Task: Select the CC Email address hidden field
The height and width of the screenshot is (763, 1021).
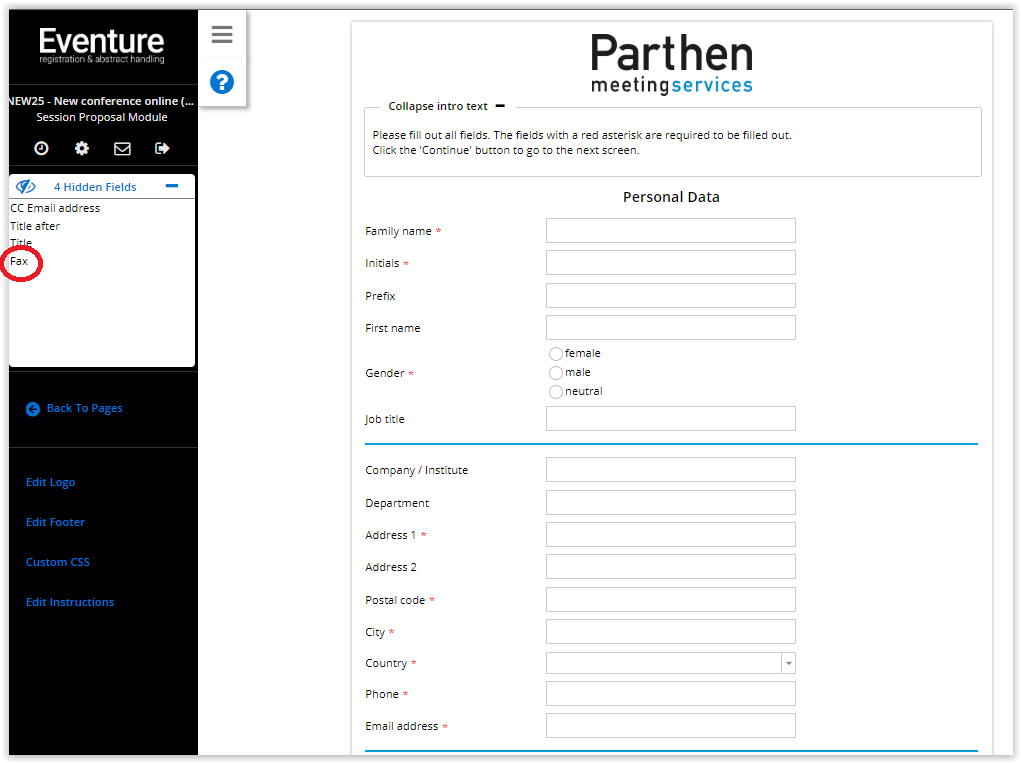Action: coord(55,208)
